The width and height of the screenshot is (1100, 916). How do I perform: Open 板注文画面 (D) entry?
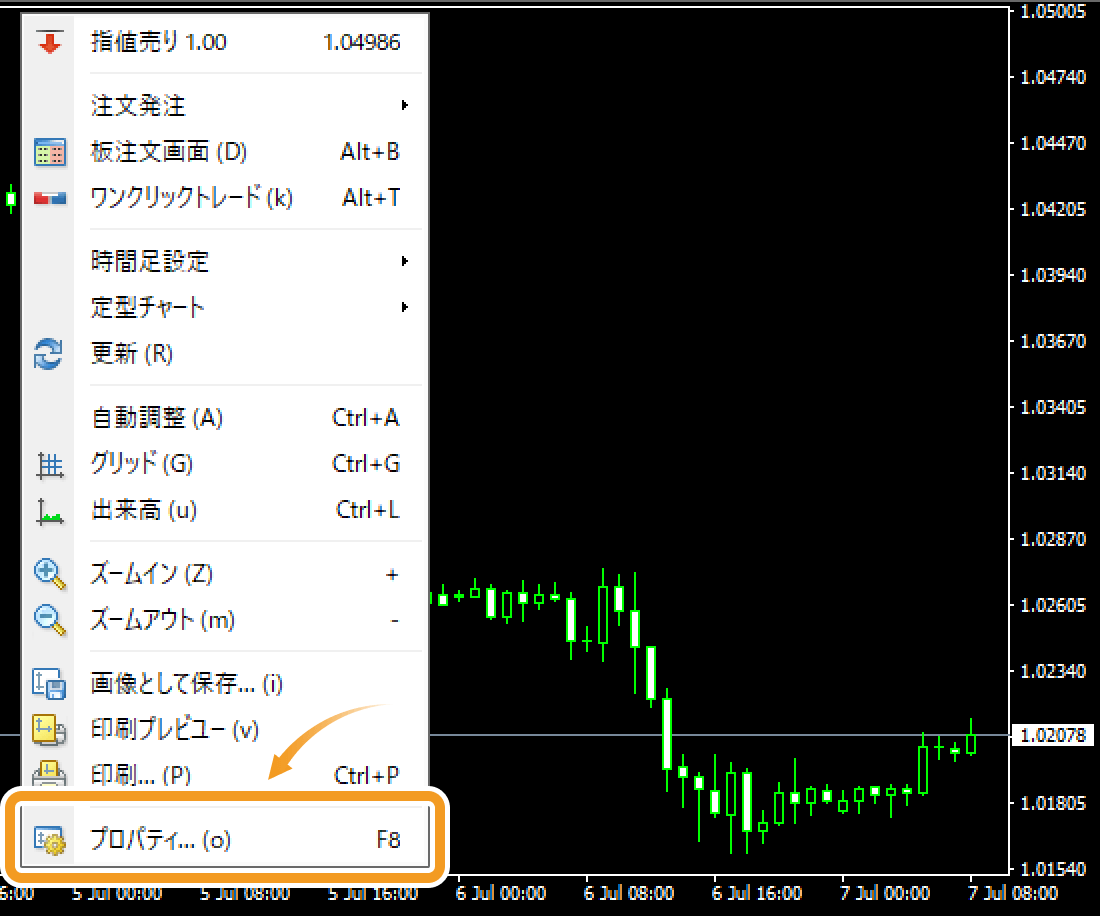point(224,152)
